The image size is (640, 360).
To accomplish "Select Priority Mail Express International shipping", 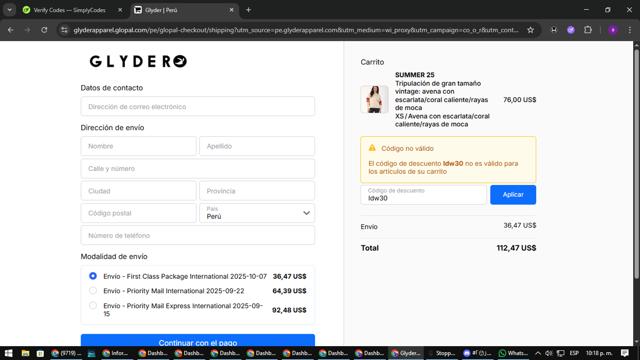I will tap(93, 305).
